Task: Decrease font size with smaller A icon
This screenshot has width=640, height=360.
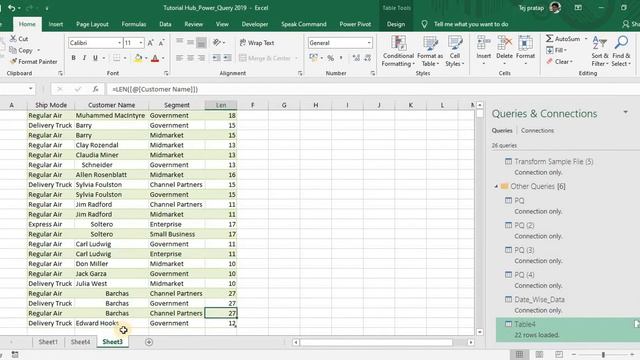Action: click(161, 43)
